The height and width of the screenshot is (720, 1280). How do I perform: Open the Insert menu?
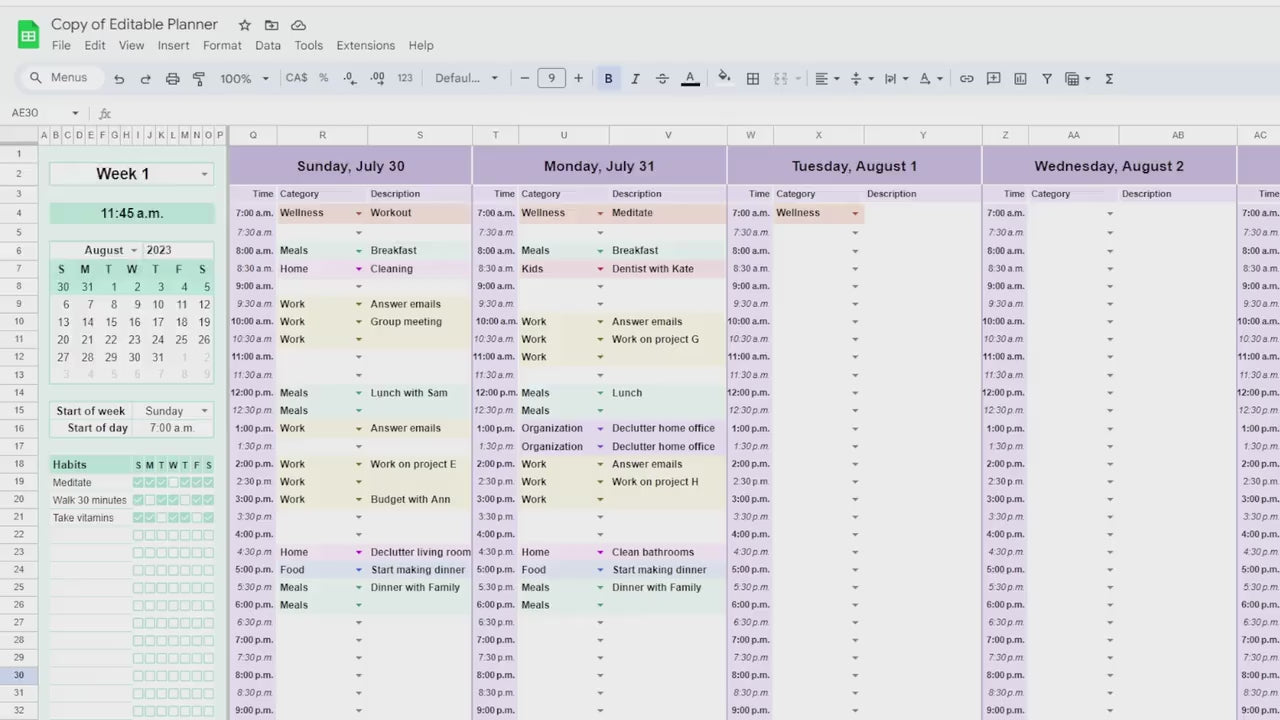click(x=173, y=45)
